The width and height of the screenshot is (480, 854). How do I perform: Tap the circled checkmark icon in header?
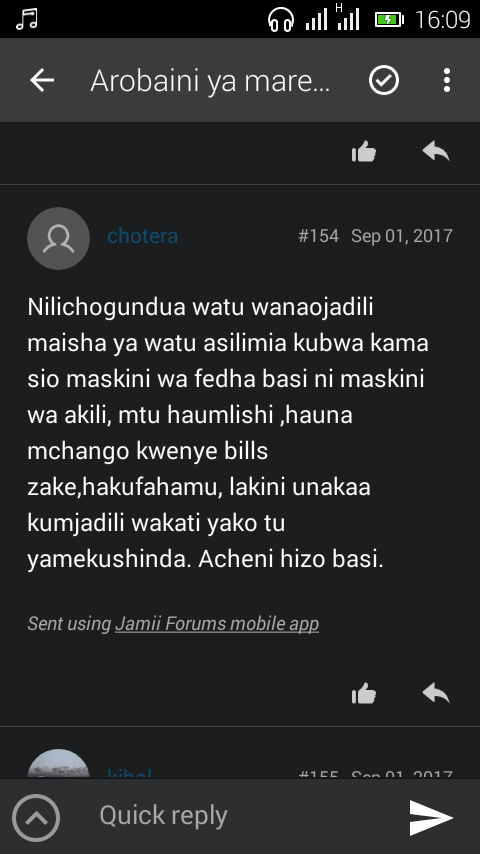coord(384,81)
